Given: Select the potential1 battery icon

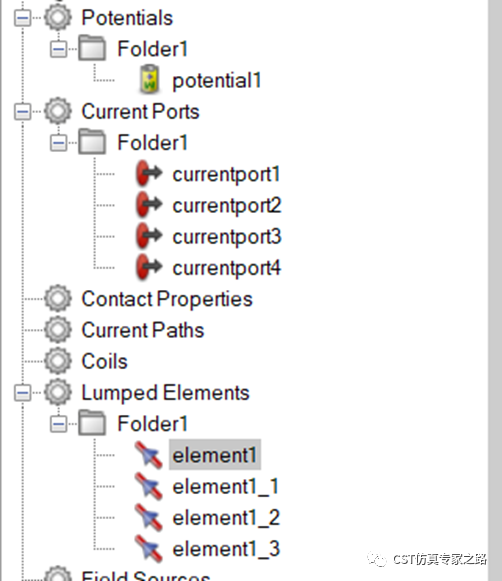Looking at the screenshot, I should [x=149, y=79].
